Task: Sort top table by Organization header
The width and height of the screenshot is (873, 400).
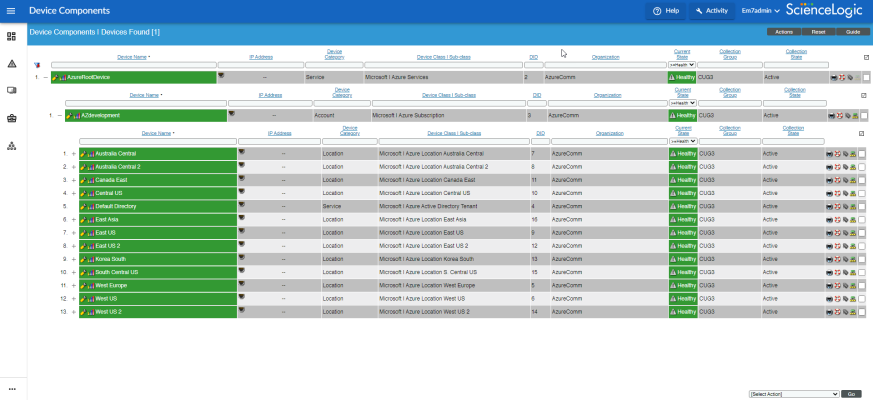Action: coord(606,57)
